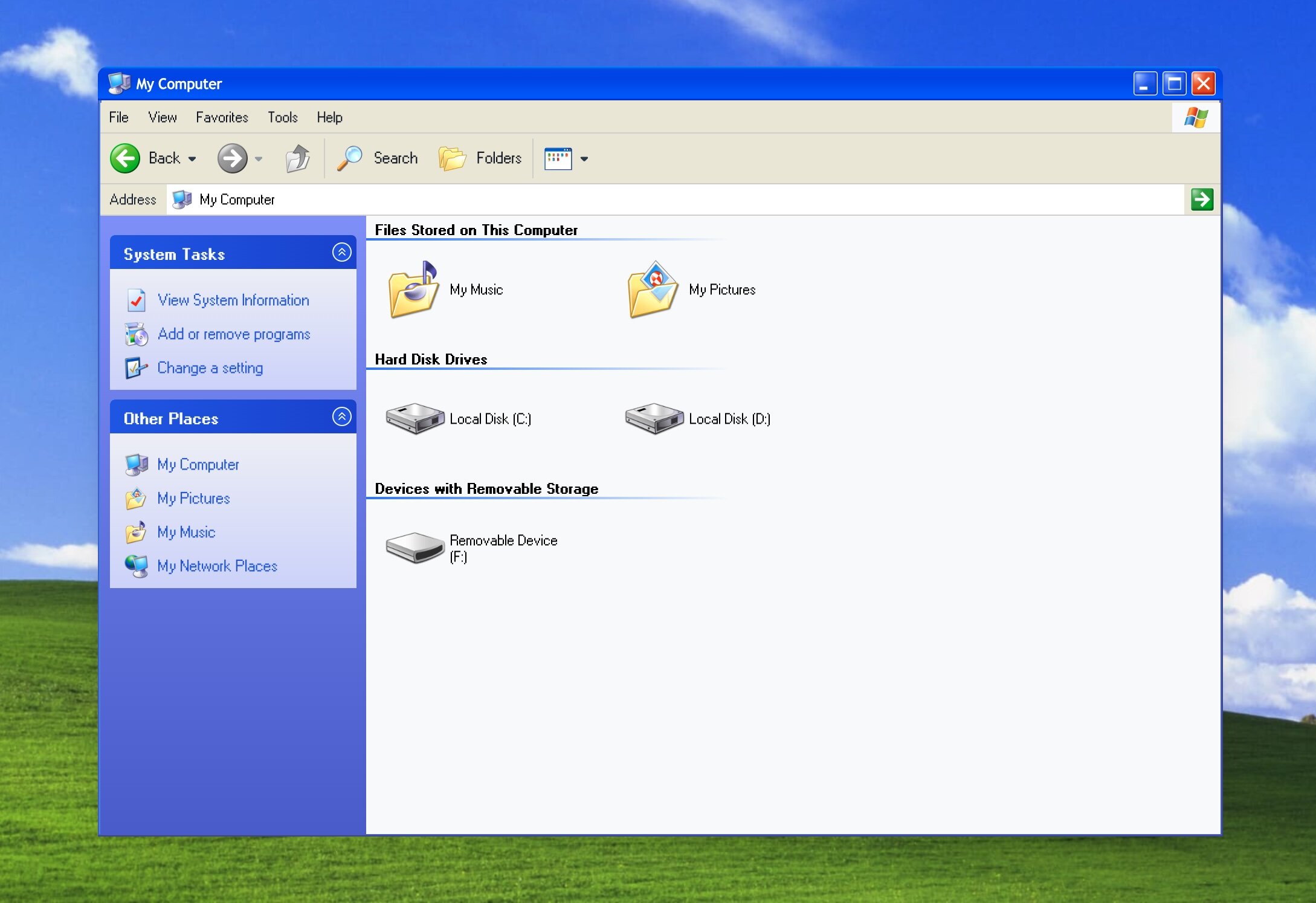Image resolution: width=1316 pixels, height=903 pixels.
Task: Select Removable Device (F:) drive icon
Action: point(414,548)
